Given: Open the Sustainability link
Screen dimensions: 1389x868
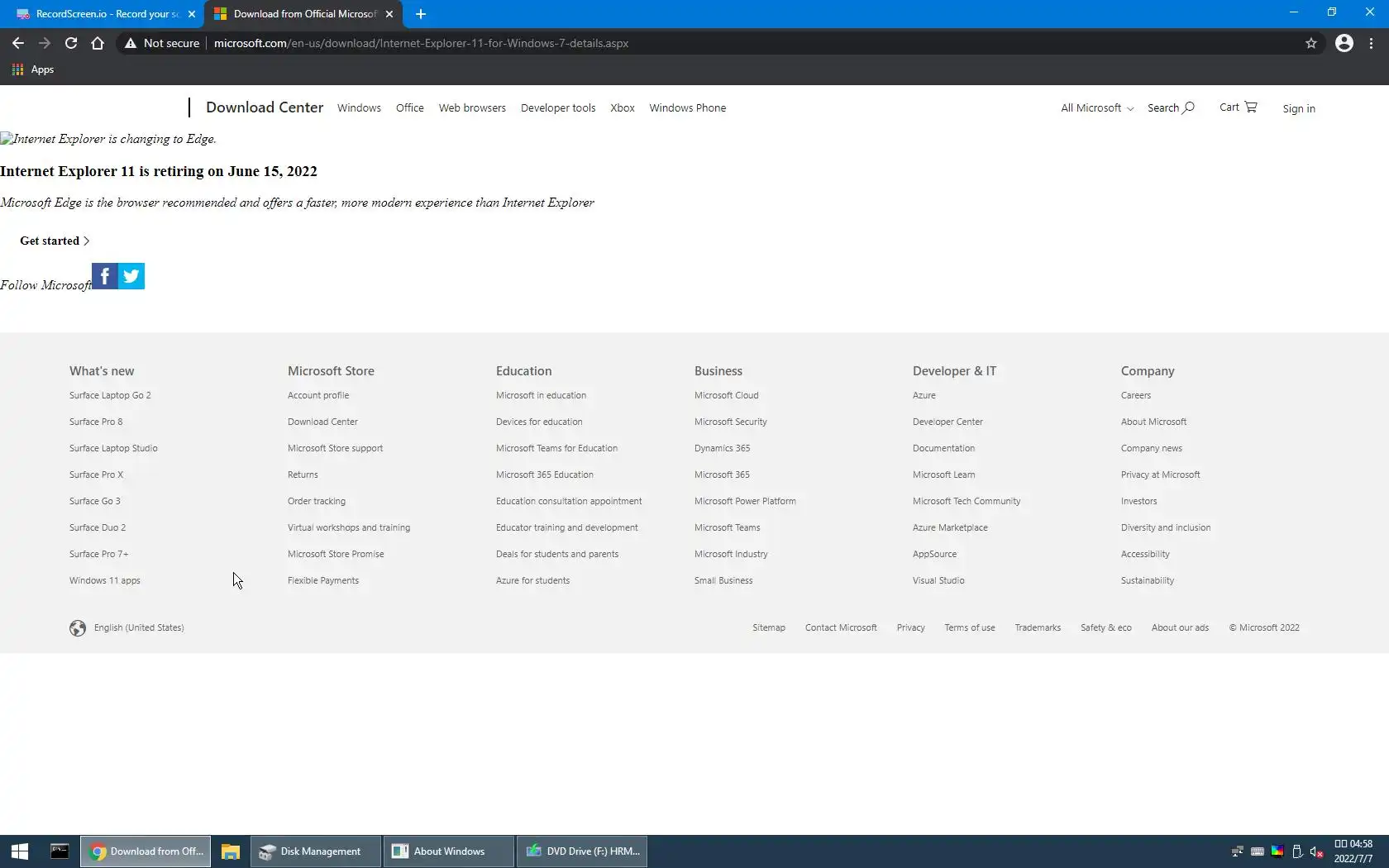Looking at the screenshot, I should [1148, 580].
